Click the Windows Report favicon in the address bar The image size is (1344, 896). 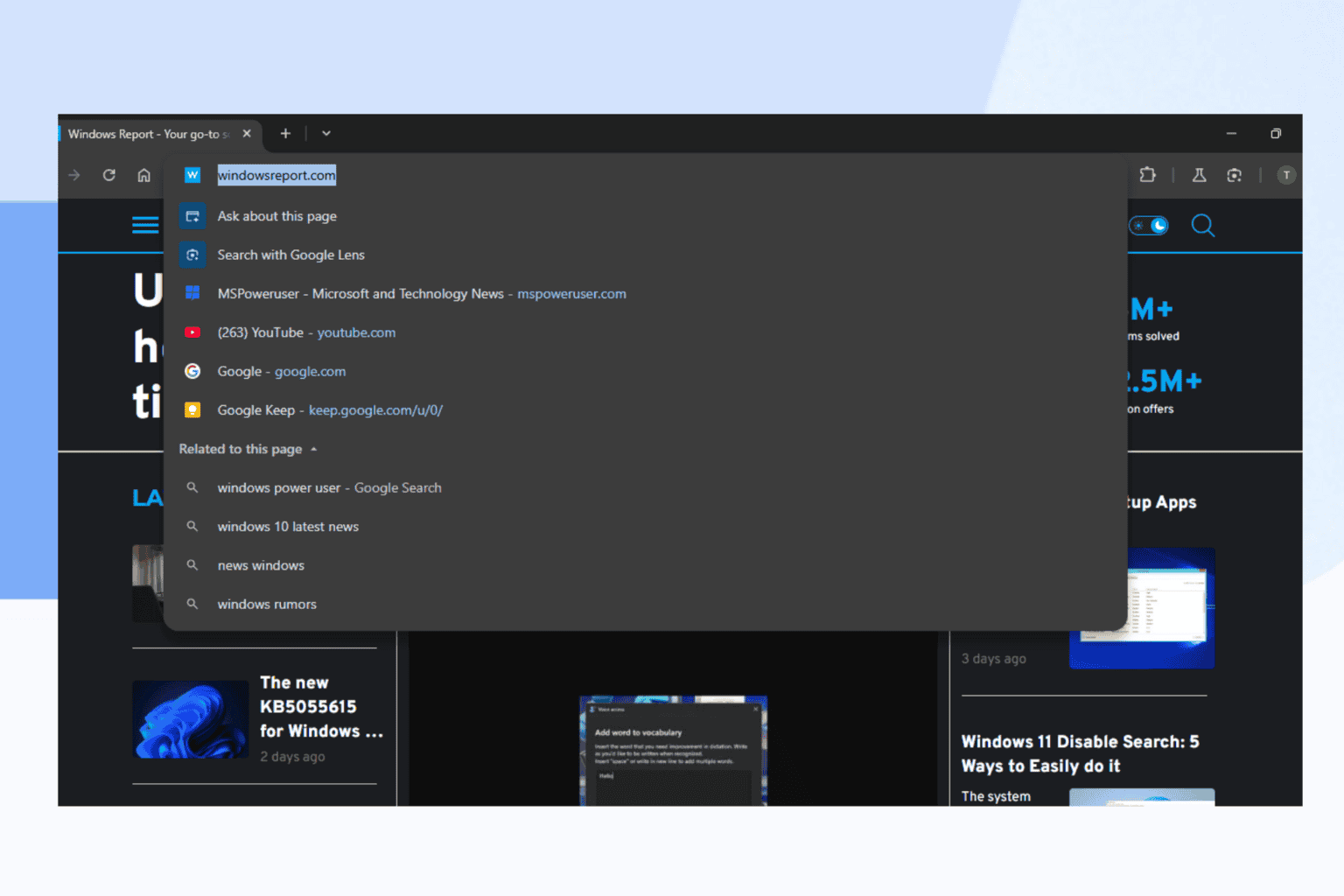192,175
